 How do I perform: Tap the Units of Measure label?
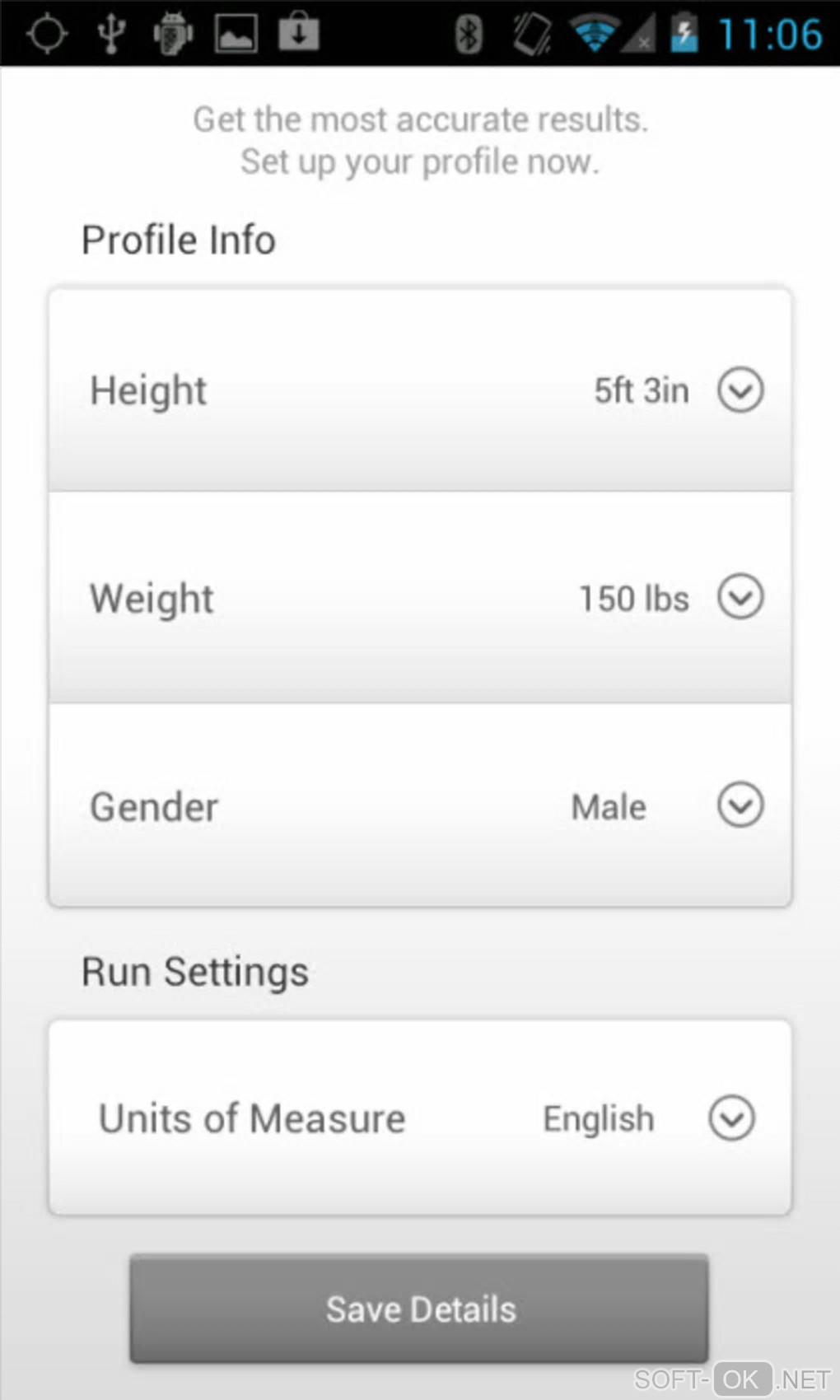coord(252,1118)
